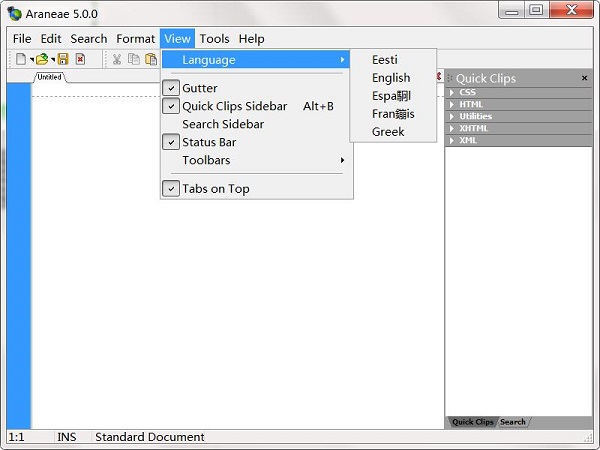Viewport: 600px width, 450px height.
Task: Open the File menu
Action: click(22, 39)
